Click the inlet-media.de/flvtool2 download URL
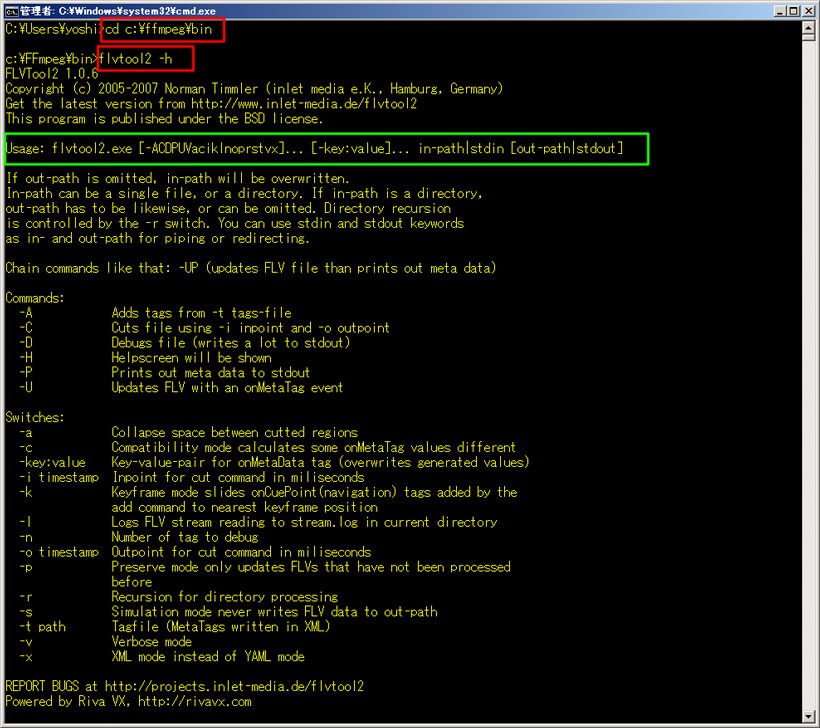This screenshot has height=728, width=820. tap(304, 104)
